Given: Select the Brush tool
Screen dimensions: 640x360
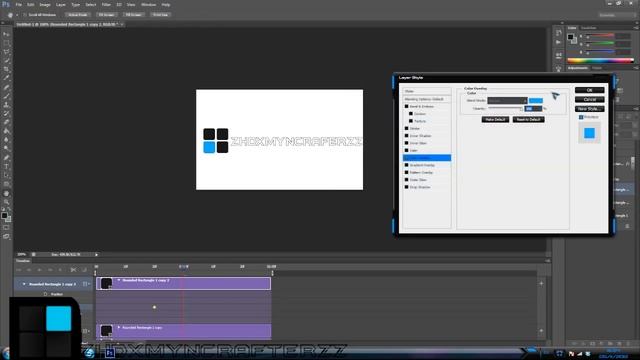Looking at the screenshot, I should pos(6,96).
